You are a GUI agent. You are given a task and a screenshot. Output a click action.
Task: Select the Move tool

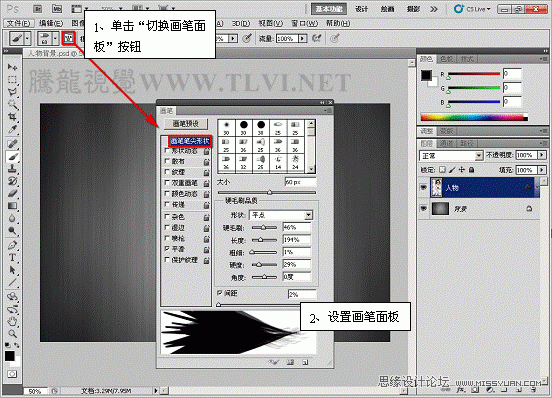pos(12,67)
